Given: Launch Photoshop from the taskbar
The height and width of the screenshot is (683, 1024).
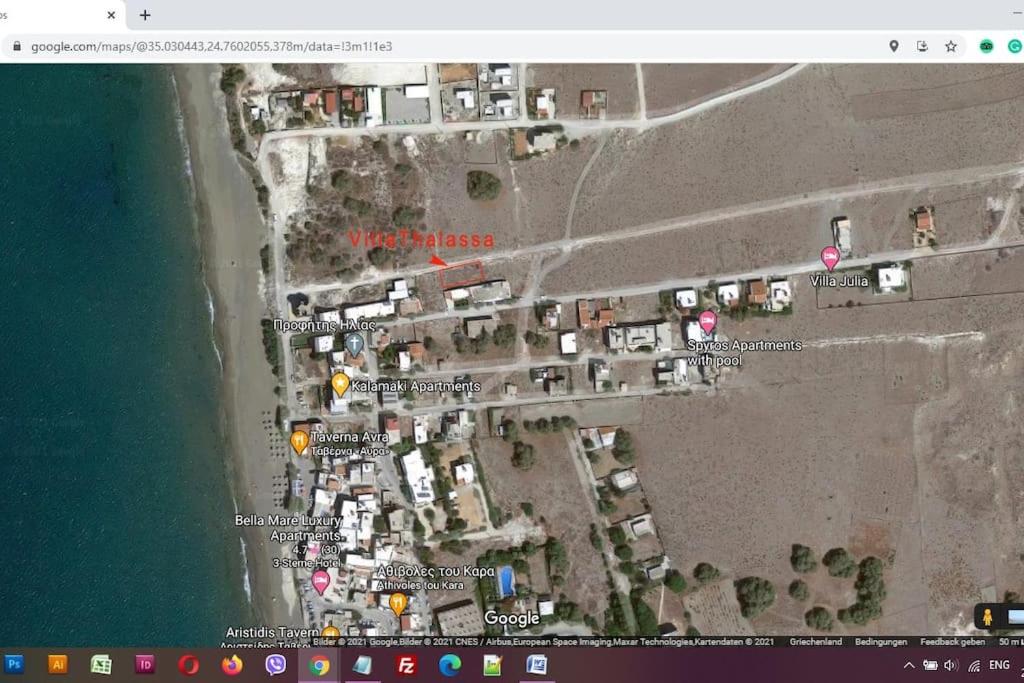Looking at the screenshot, I should [14, 665].
